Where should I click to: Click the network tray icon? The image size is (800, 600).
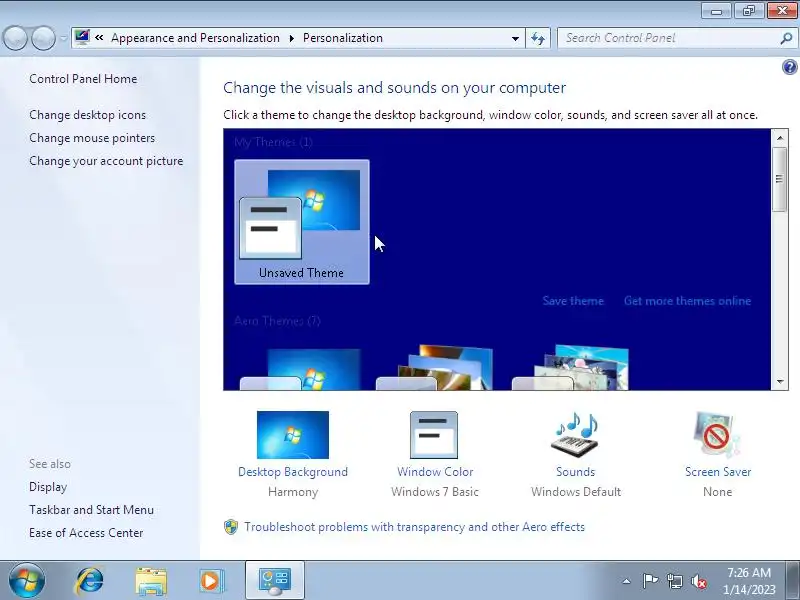pos(674,581)
